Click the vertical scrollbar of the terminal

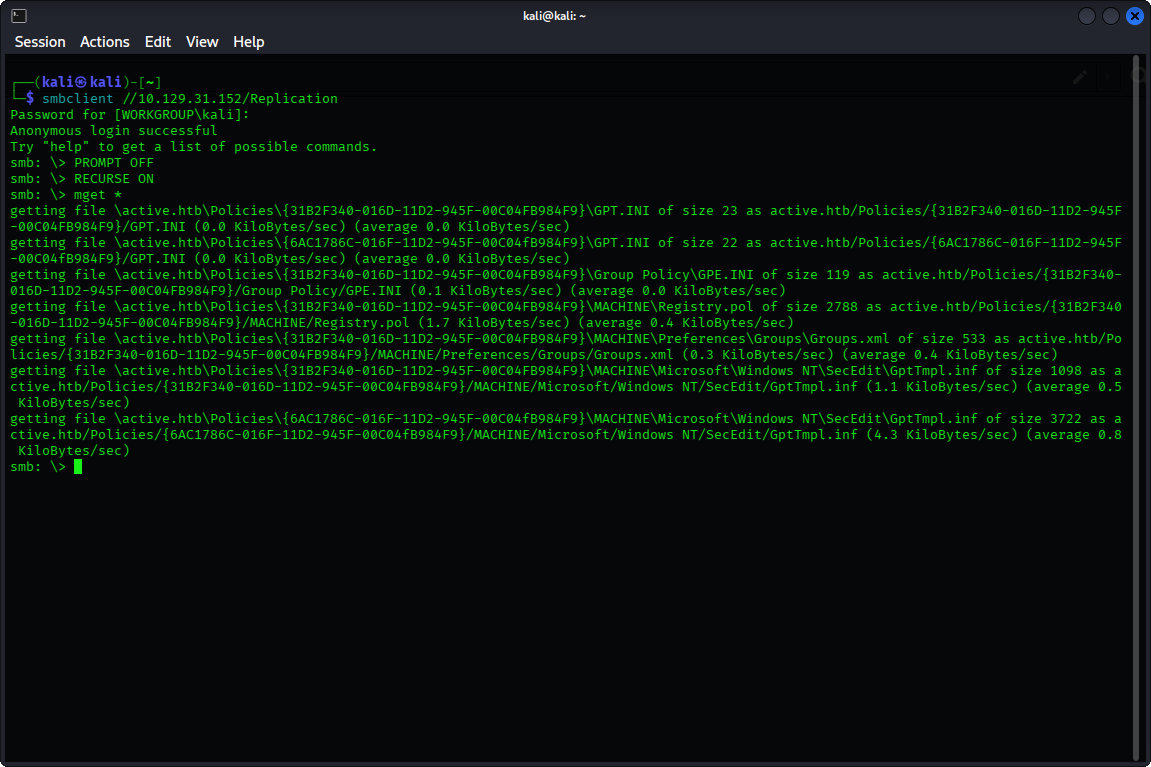click(1136, 407)
